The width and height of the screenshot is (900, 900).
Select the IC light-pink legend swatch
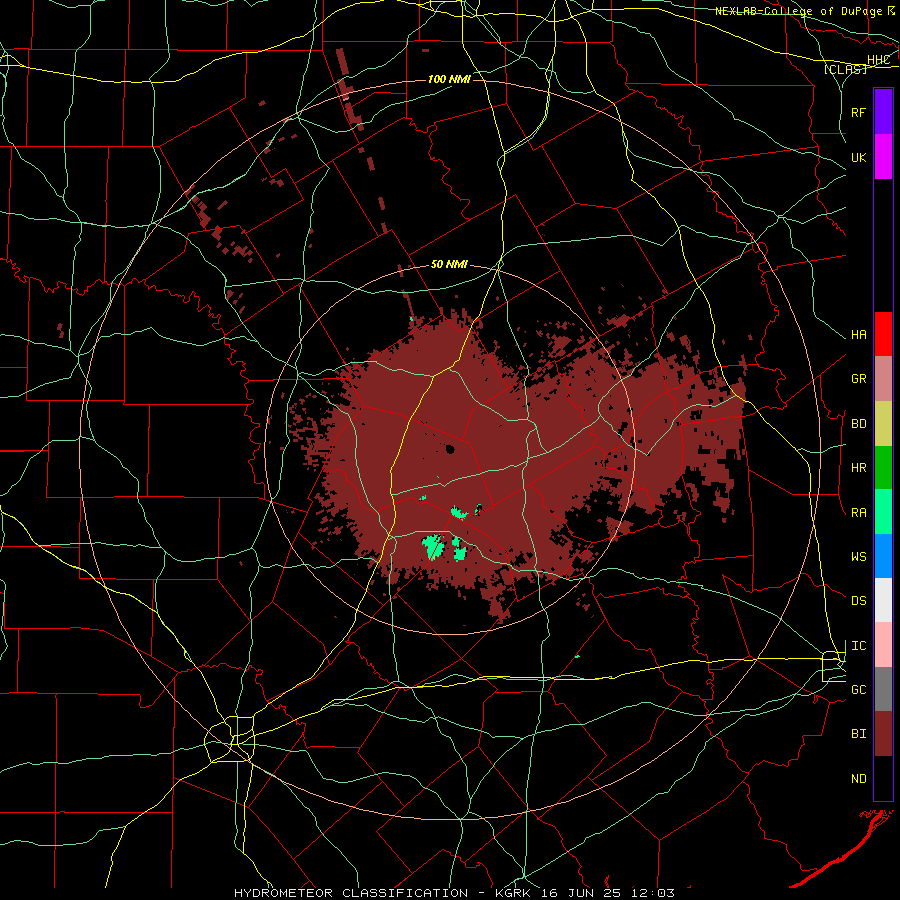tap(883, 645)
